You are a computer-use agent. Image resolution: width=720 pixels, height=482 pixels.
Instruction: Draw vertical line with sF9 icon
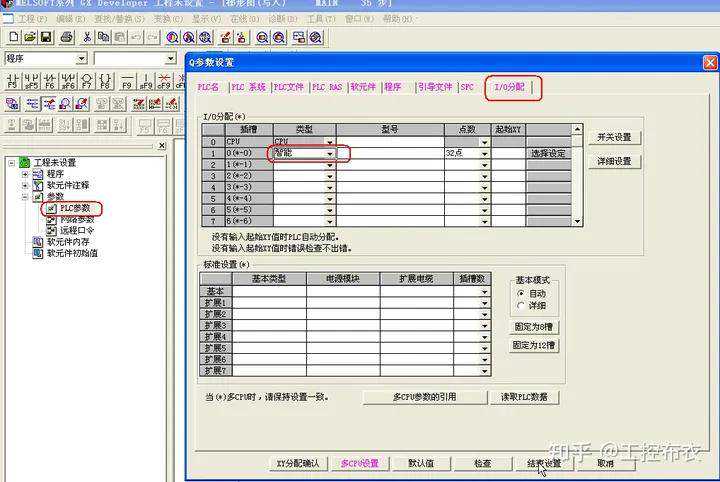(146, 81)
